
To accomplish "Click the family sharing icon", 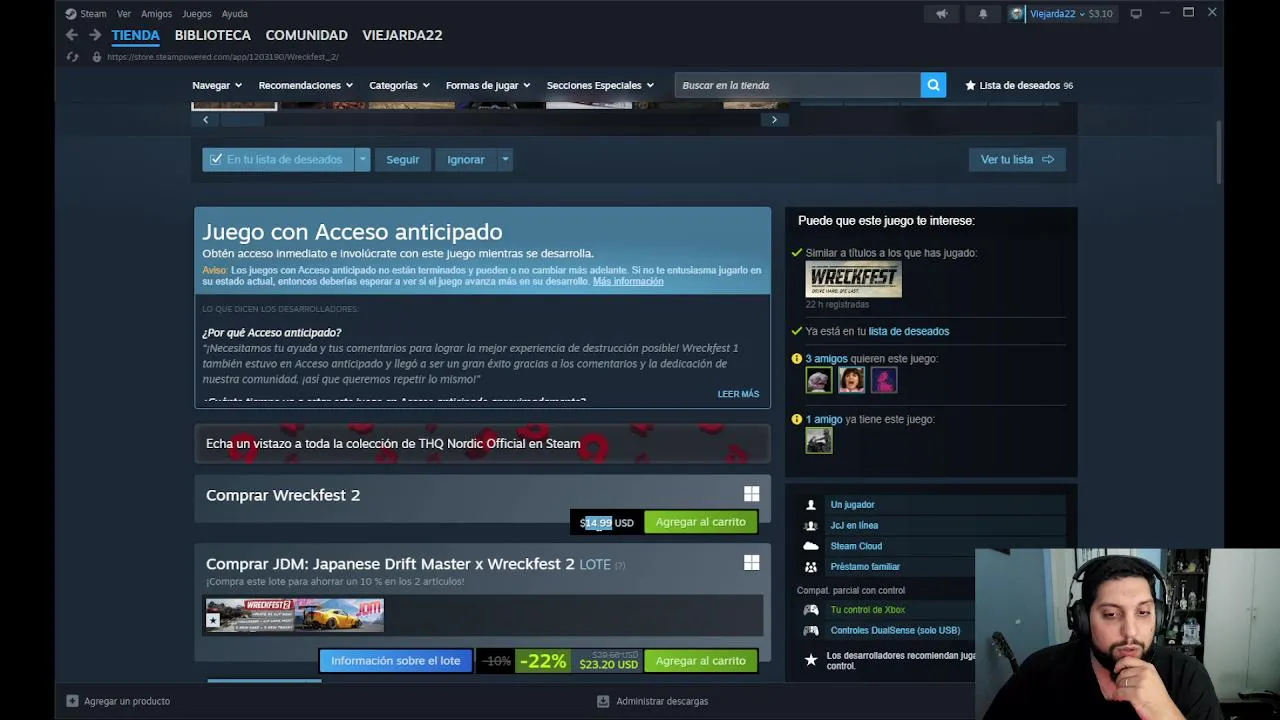I will click(x=811, y=567).
